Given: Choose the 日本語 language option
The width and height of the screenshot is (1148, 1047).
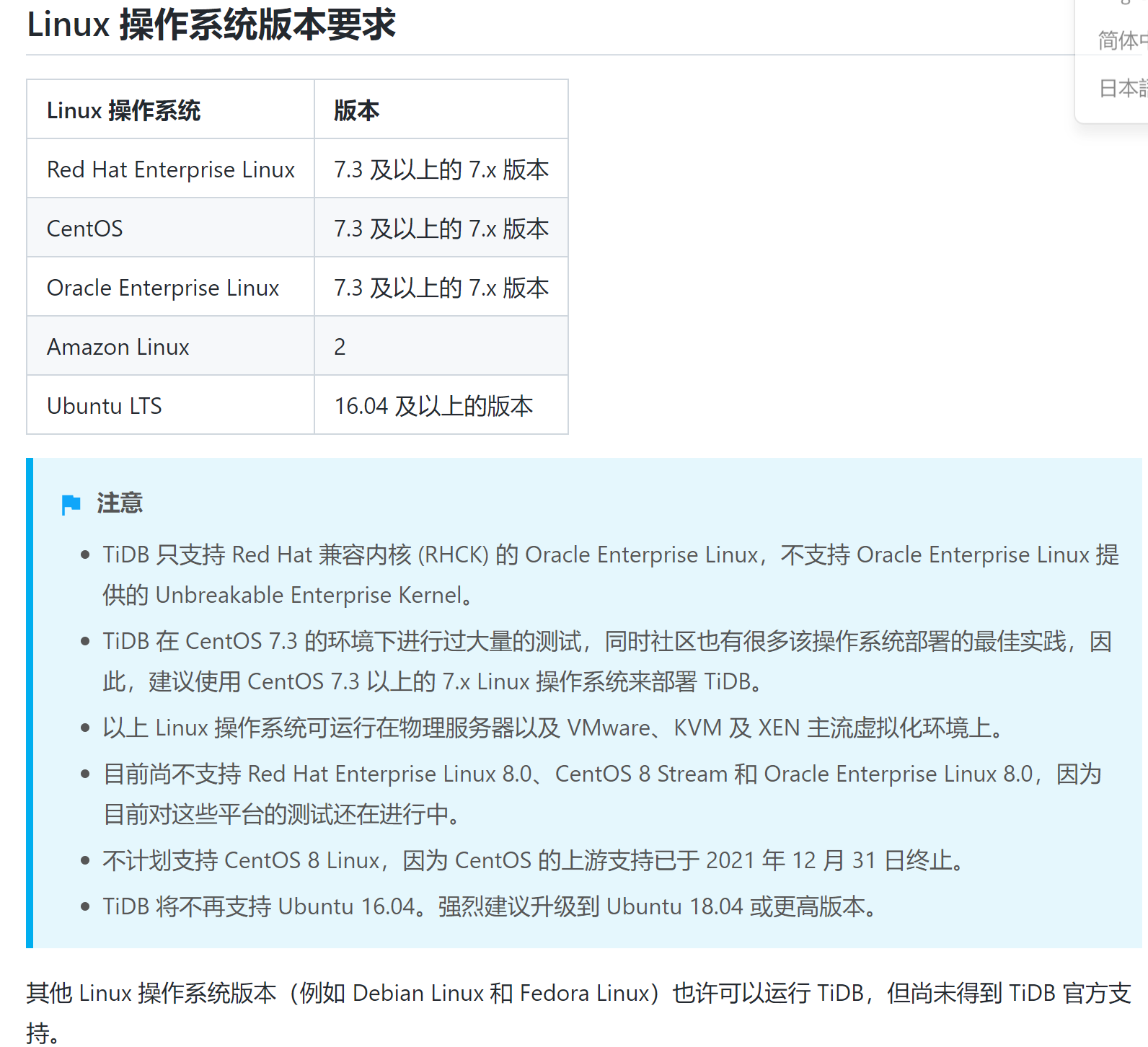Looking at the screenshot, I should 1123,88.
